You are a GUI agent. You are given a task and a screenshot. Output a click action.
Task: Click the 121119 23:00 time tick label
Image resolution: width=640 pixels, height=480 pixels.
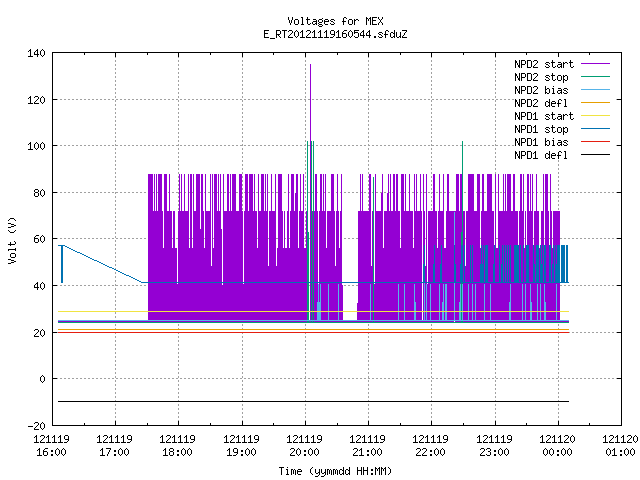point(494,446)
